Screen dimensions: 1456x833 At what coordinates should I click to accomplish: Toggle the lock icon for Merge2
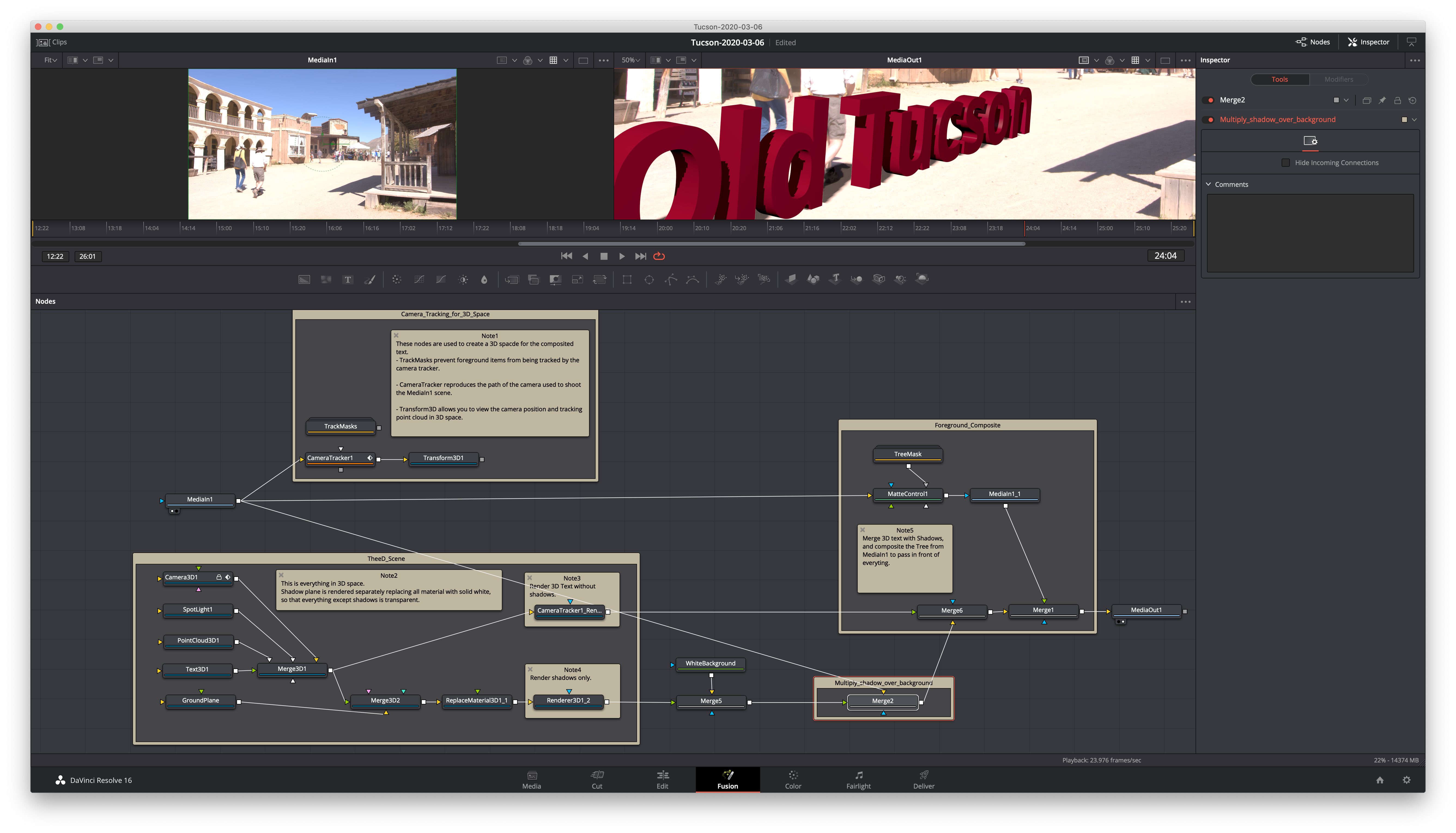tap(1397, 100)
